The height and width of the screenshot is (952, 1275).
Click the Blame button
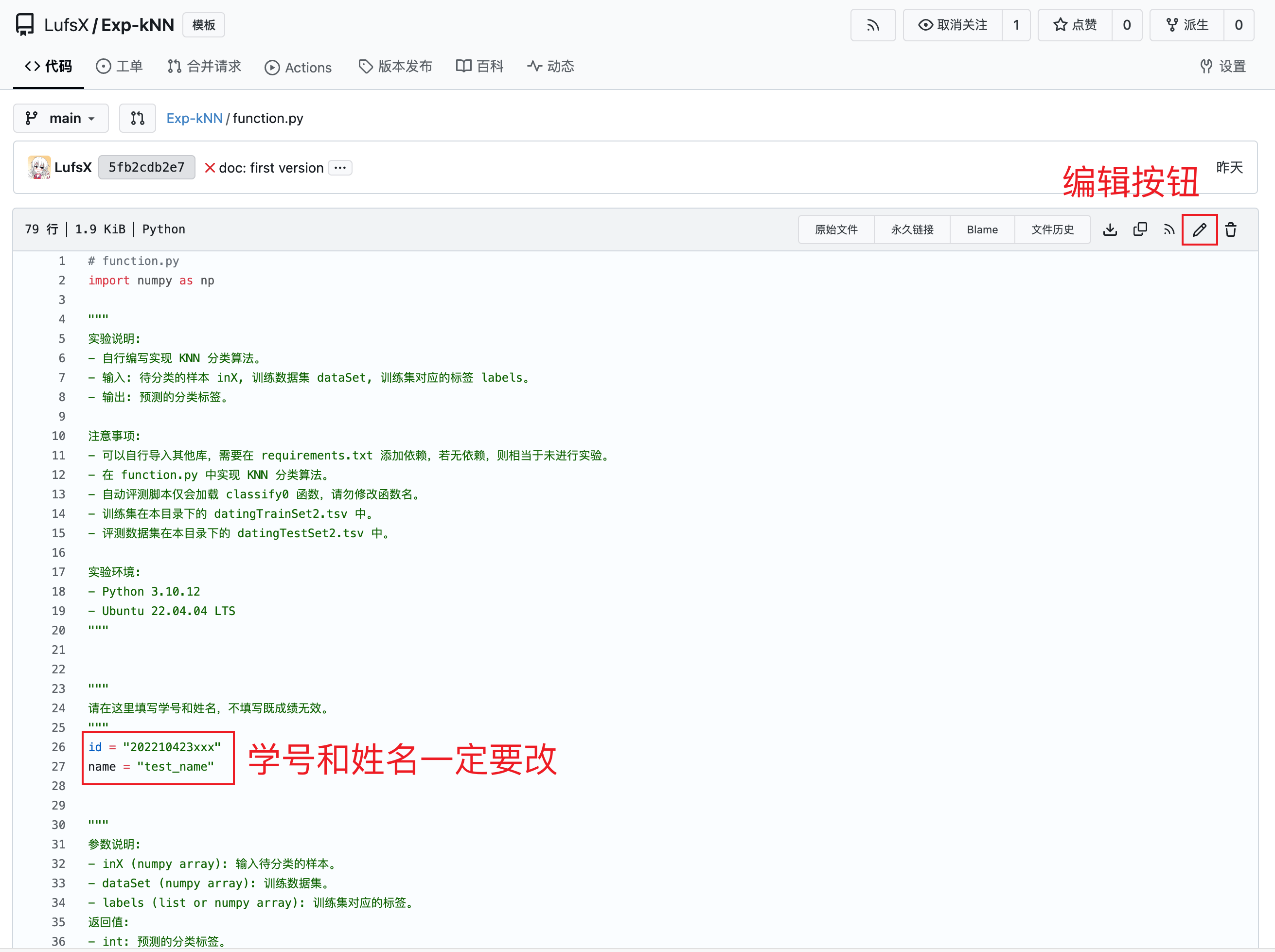click(x=982, y=230)
